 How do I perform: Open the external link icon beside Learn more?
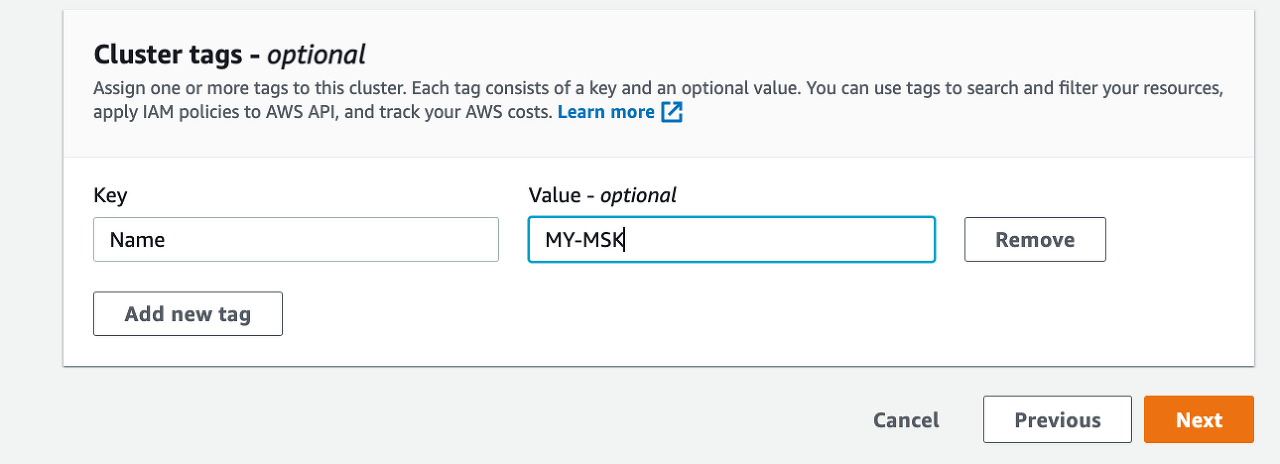(672, 112)
